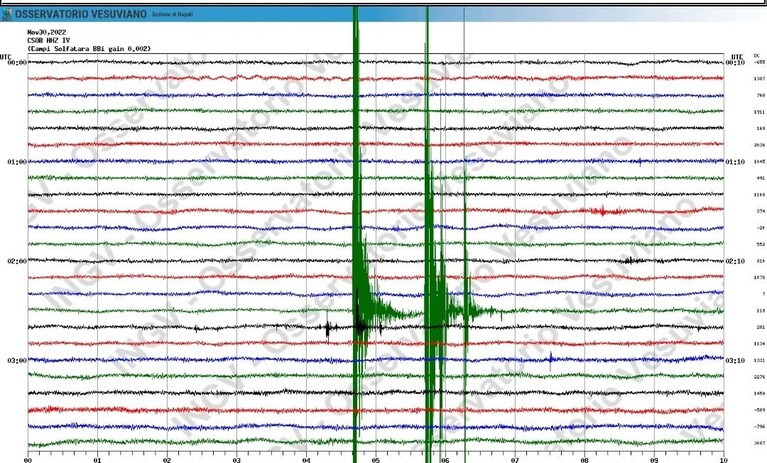Click the 00:00 time label on left axis
767x463 pixels.
17,63
